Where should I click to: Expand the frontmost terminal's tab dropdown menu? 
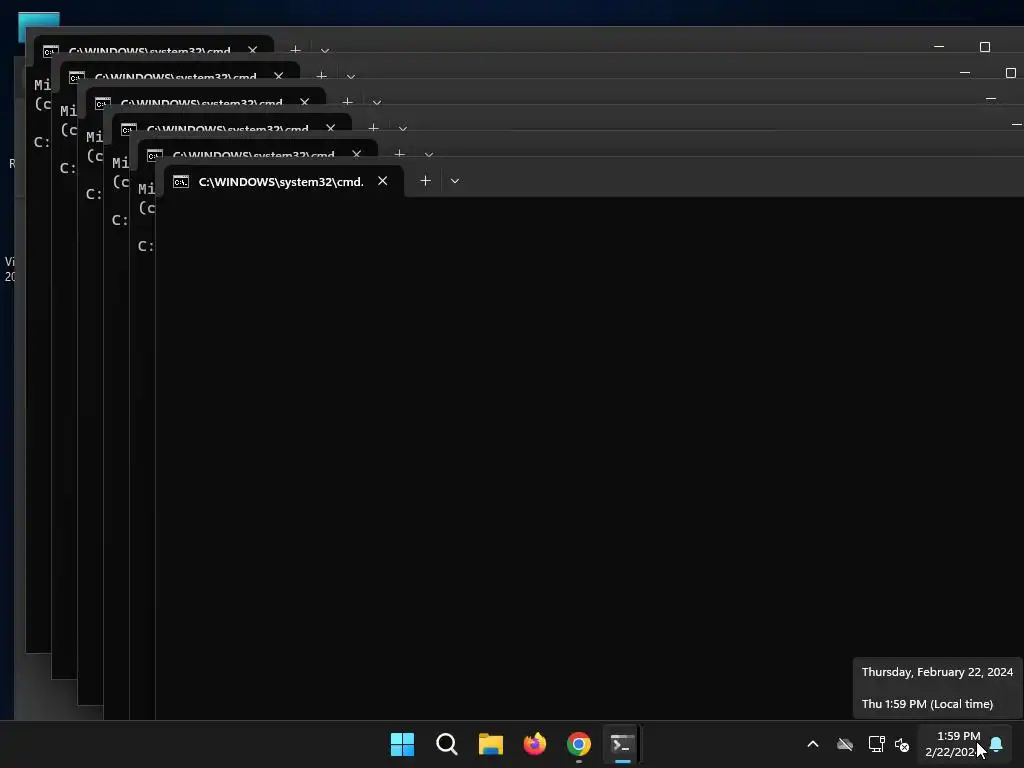tap(455, 181)
